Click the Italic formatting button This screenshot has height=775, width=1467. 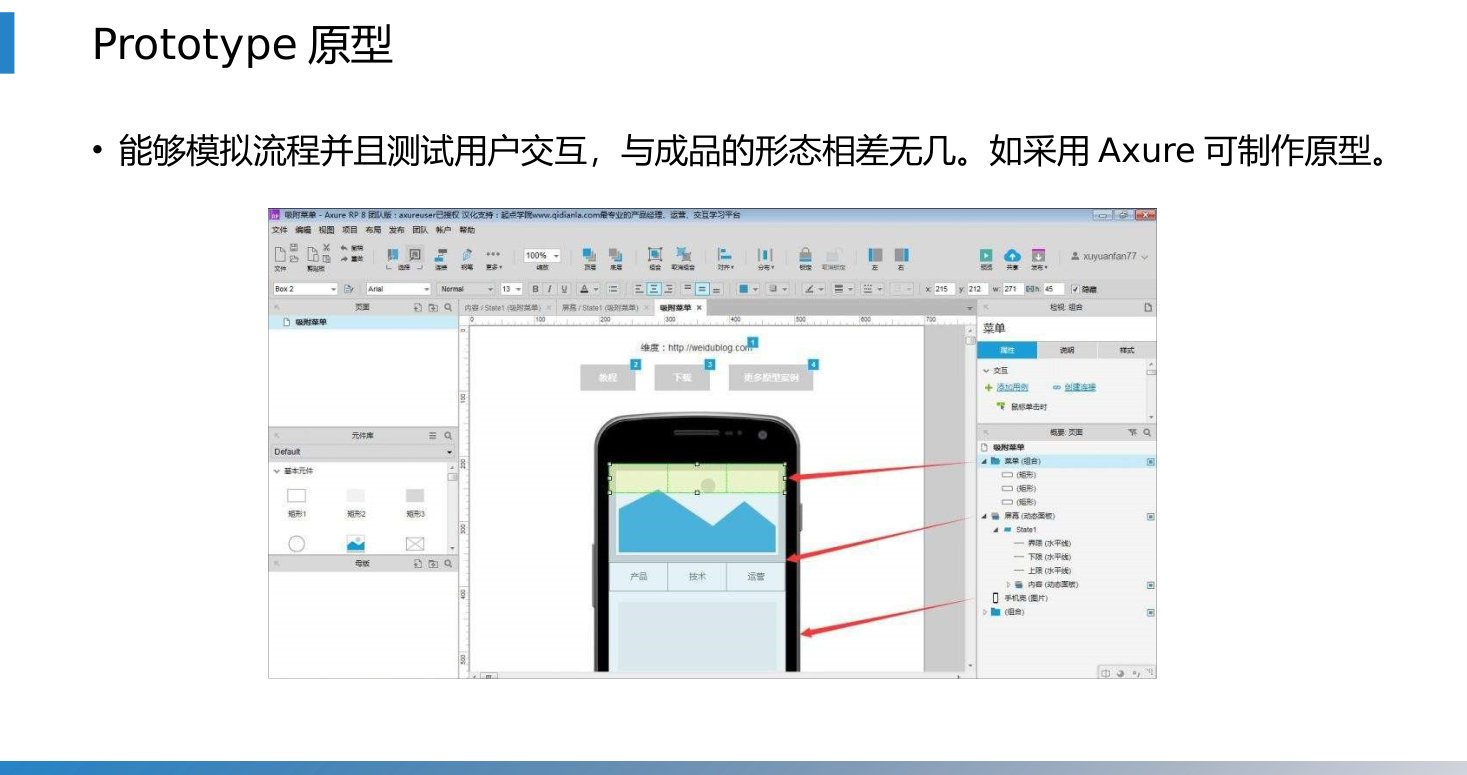[549, 289]
